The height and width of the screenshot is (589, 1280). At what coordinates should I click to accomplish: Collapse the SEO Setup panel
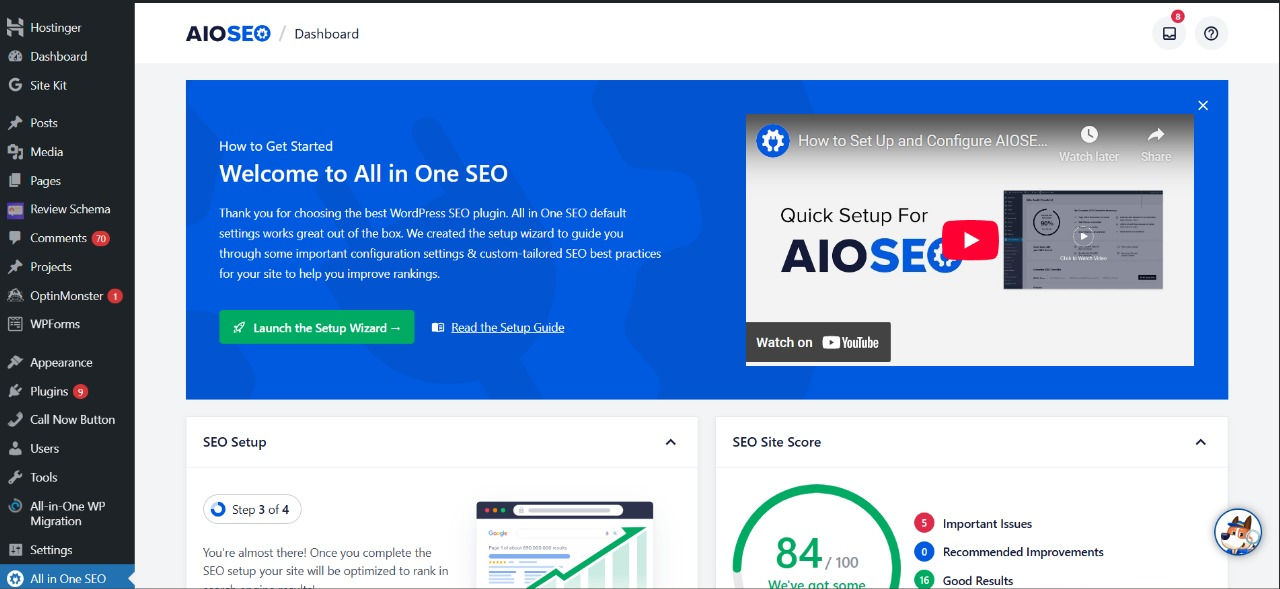(x=671, y=442)
